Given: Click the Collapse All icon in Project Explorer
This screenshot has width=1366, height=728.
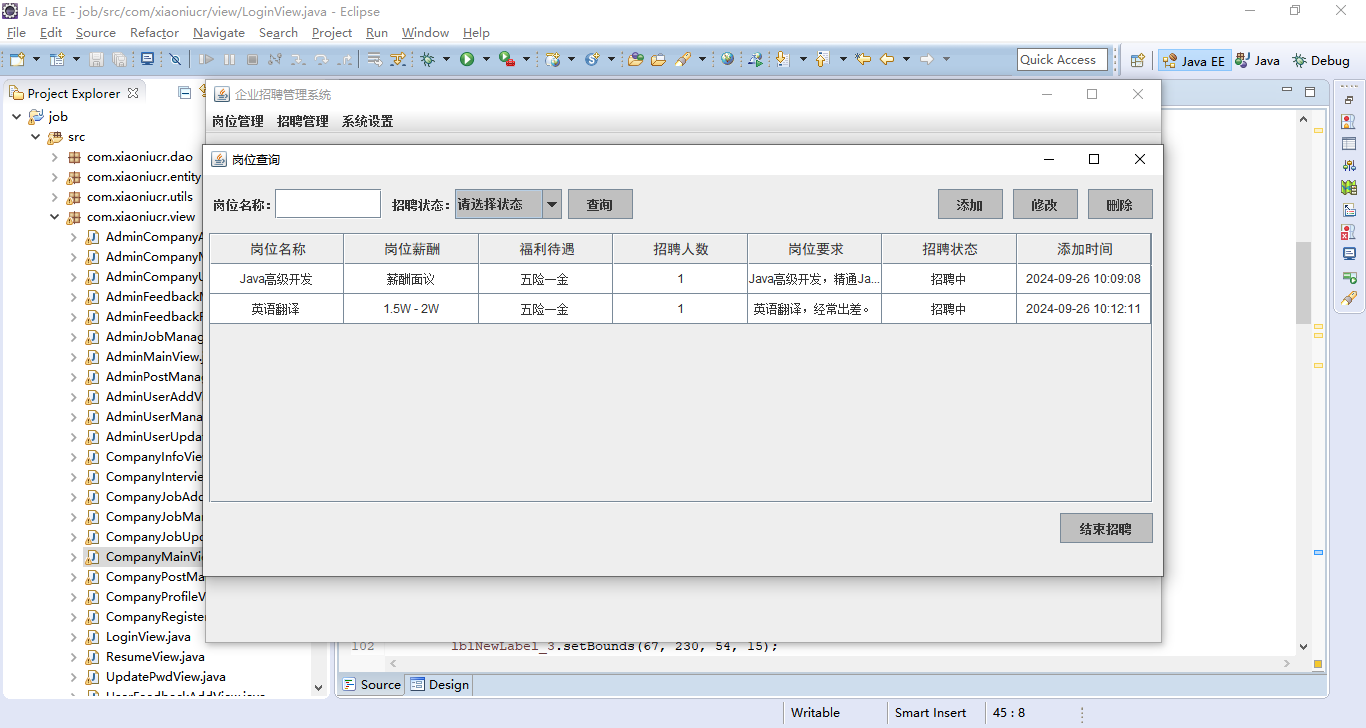Looking at the screenshot, I should click(184, 93).
